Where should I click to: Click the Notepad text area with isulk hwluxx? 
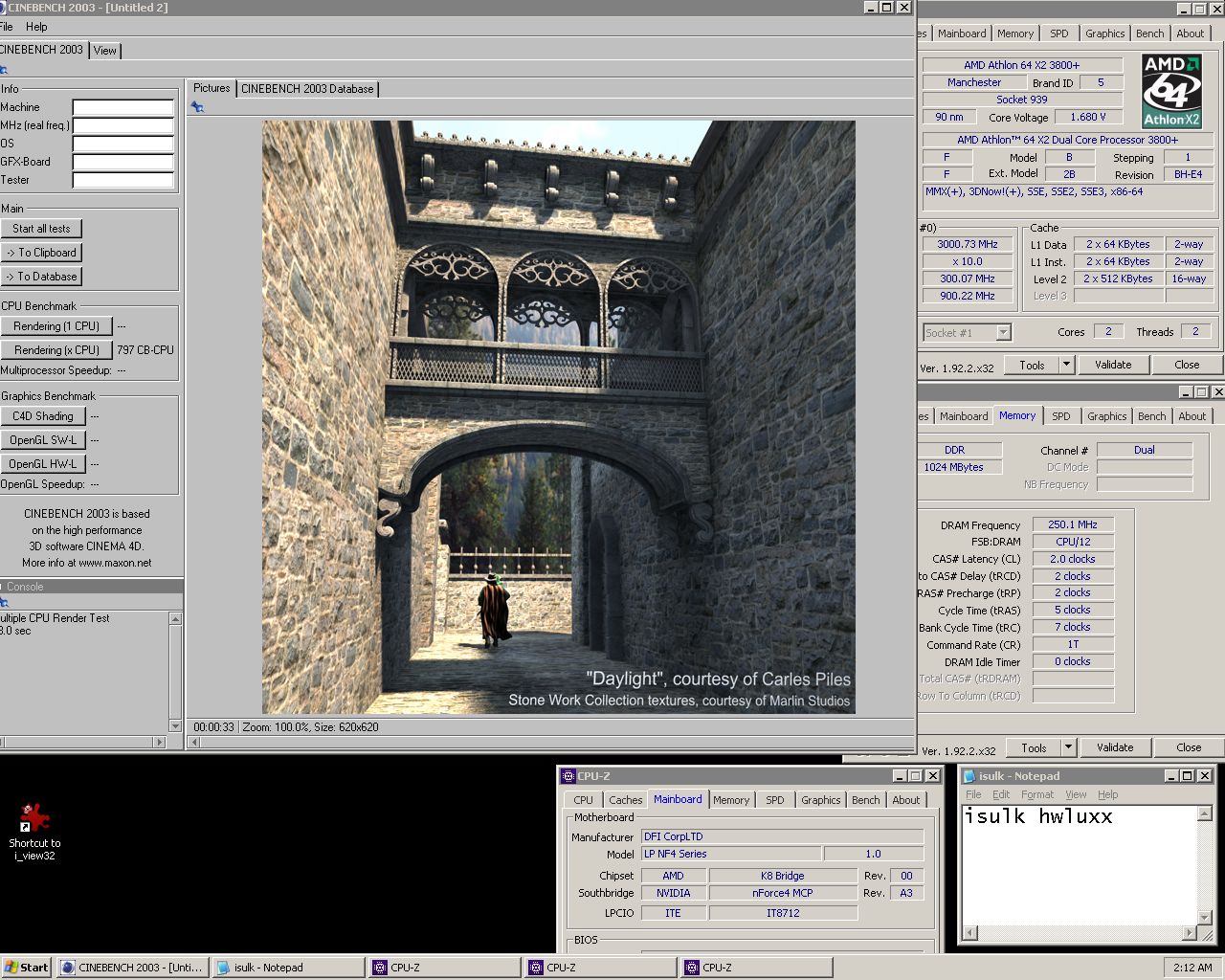[1079, 865]
